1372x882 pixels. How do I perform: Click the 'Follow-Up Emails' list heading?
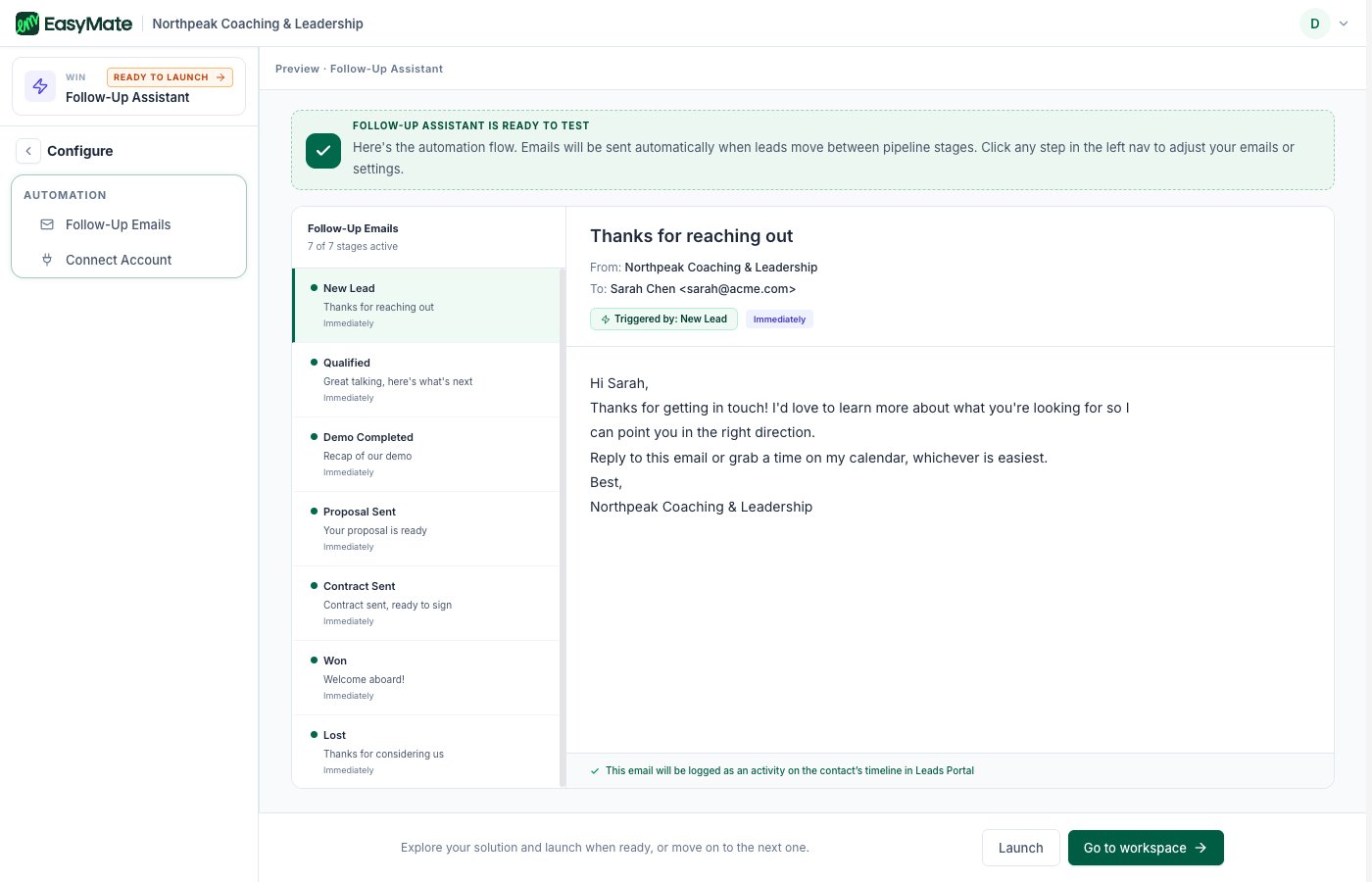[x=353, y=228]
